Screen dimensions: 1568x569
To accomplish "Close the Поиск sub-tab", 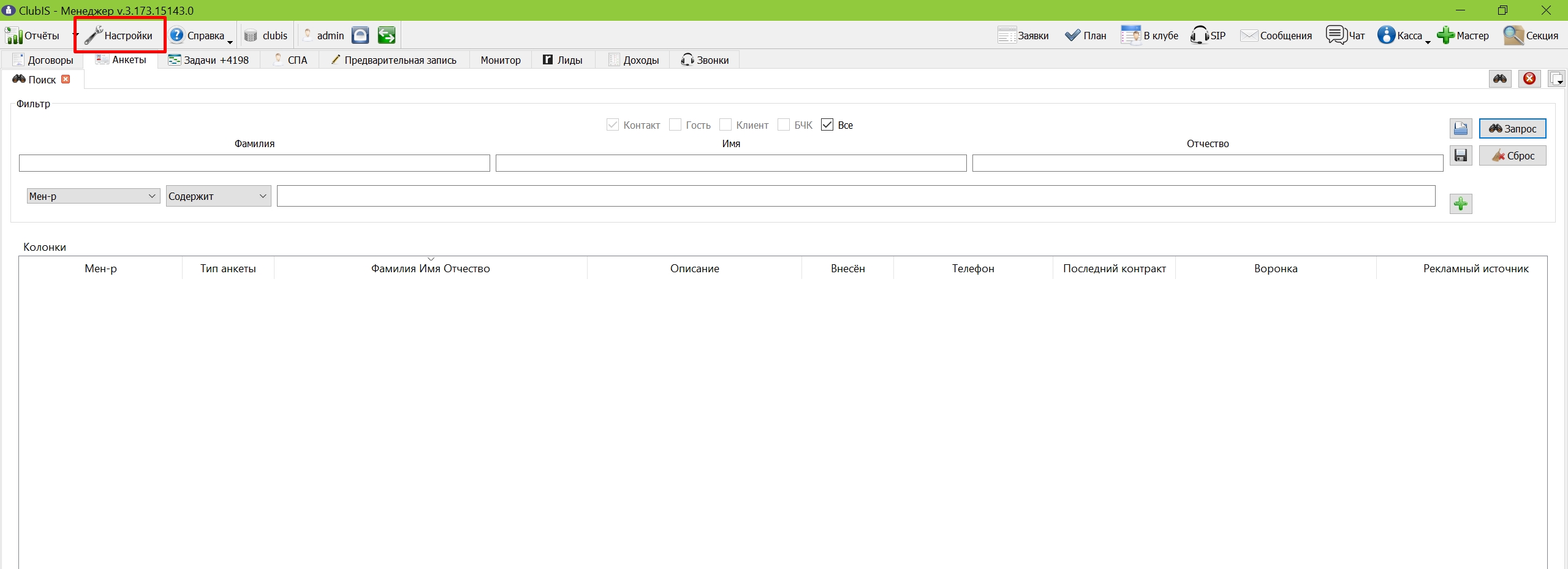I will pyautogui.click(x=66, y=79).
